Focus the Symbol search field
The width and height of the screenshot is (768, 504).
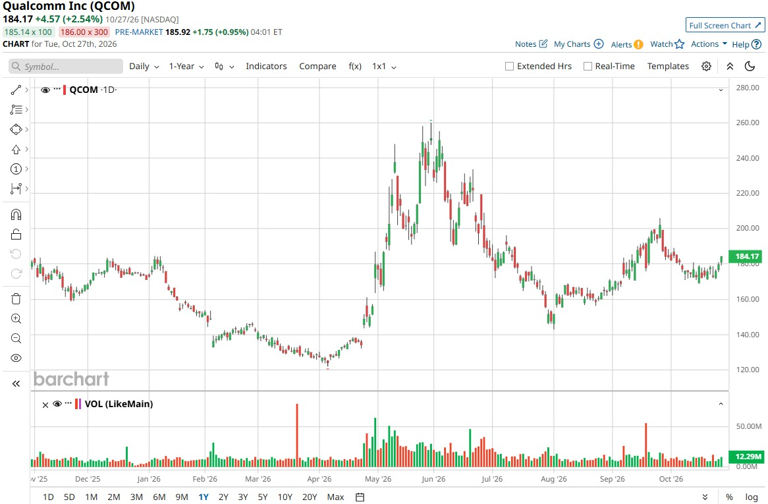tap(66, 66)
